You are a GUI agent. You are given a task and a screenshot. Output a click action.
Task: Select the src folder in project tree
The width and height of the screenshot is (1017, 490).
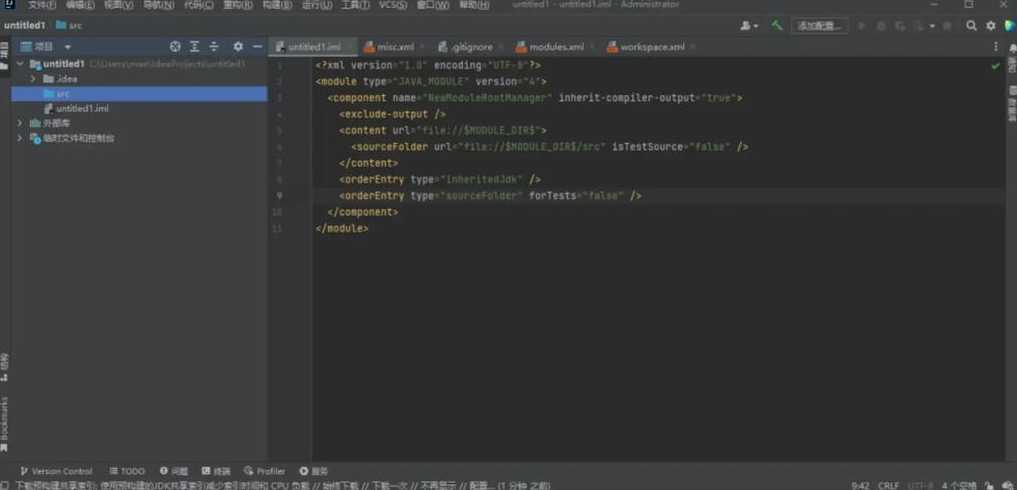pos(139,94)
